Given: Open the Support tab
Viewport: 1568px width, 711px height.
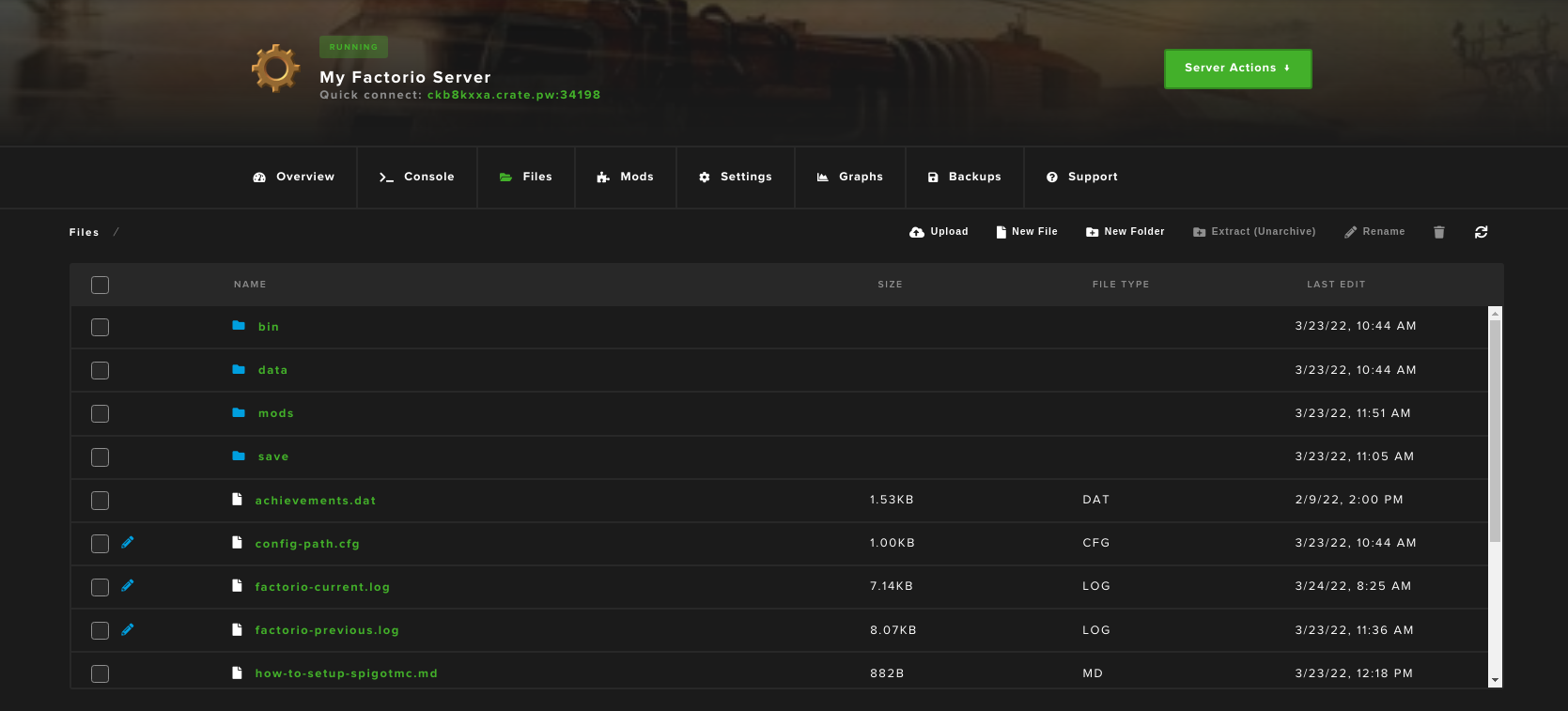Looking at the screenshot, I should [x=1082, y=177].
